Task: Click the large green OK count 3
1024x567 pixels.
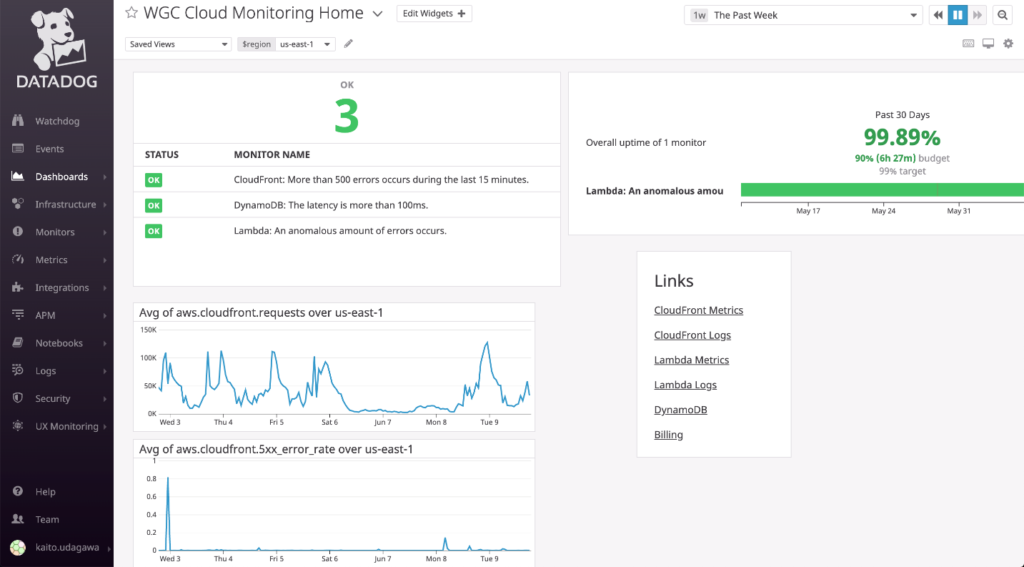Action: tap(347, 116)
